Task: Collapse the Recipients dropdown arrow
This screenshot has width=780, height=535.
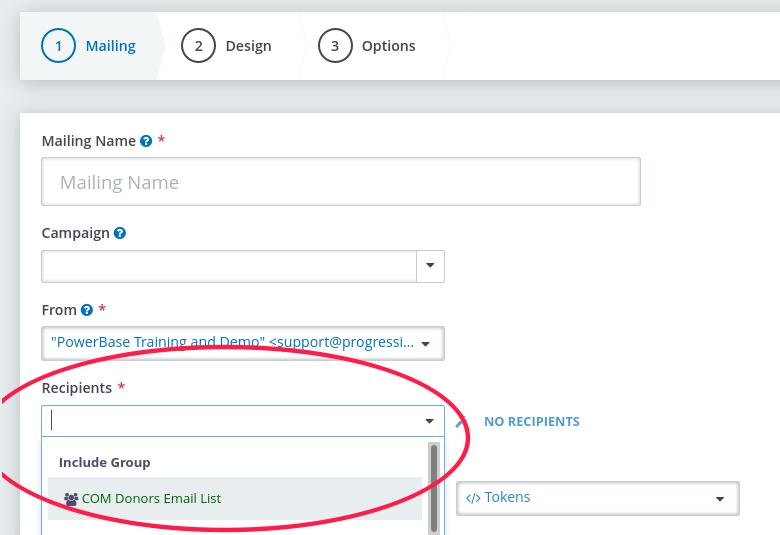Action: pyautogui.click(x=429, y=421)
